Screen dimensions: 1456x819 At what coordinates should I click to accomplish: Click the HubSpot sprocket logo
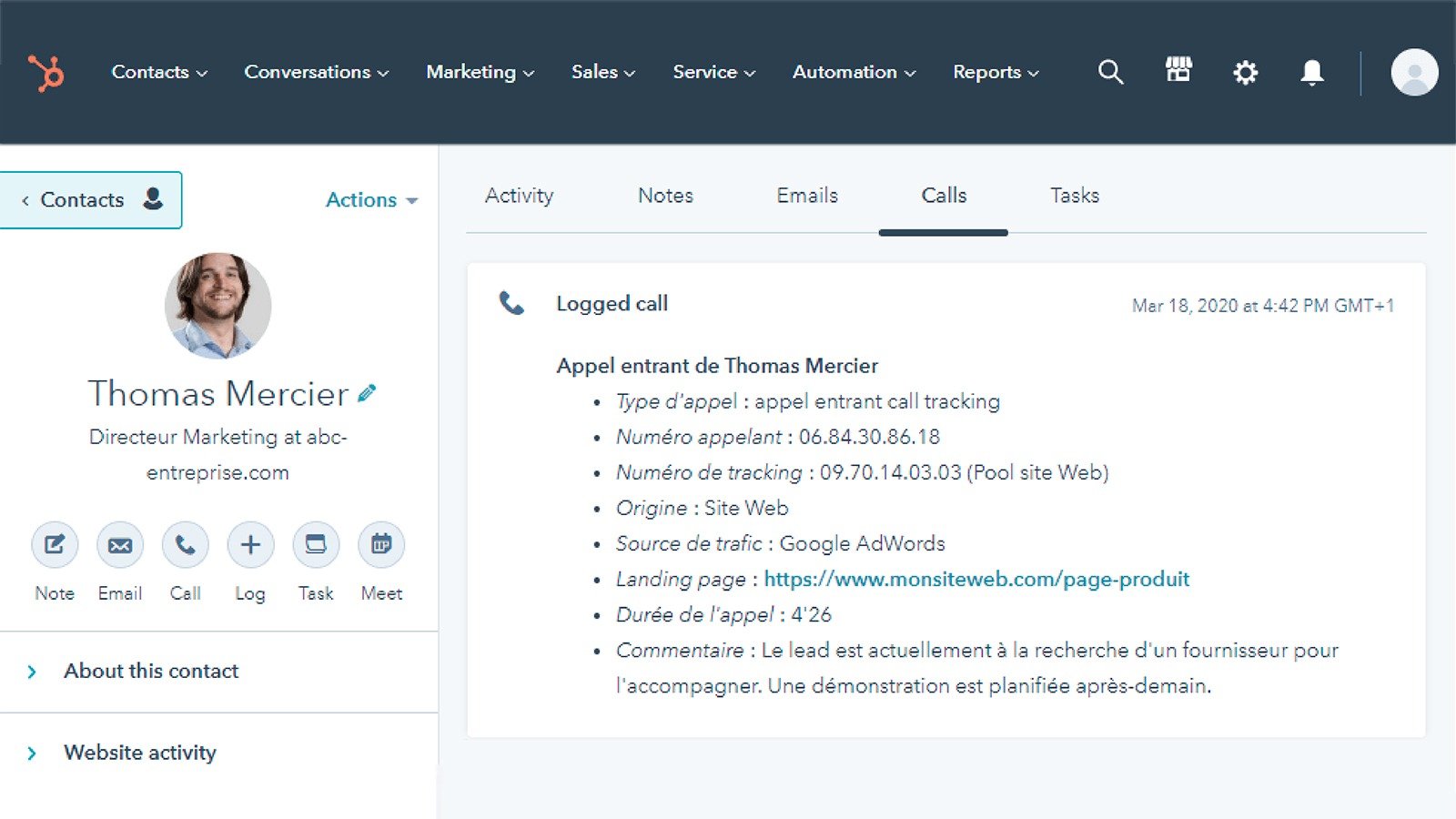click(45, 73)
